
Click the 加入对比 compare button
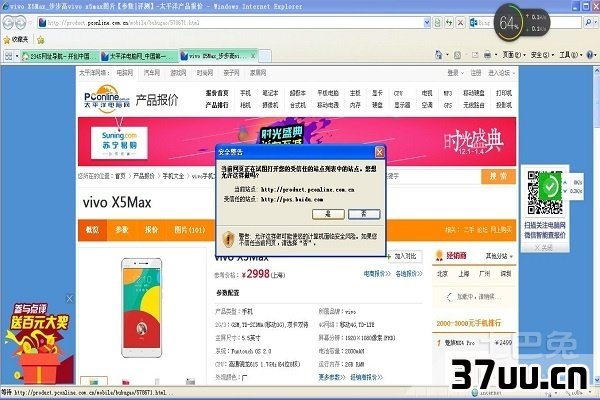click(405, 256)
